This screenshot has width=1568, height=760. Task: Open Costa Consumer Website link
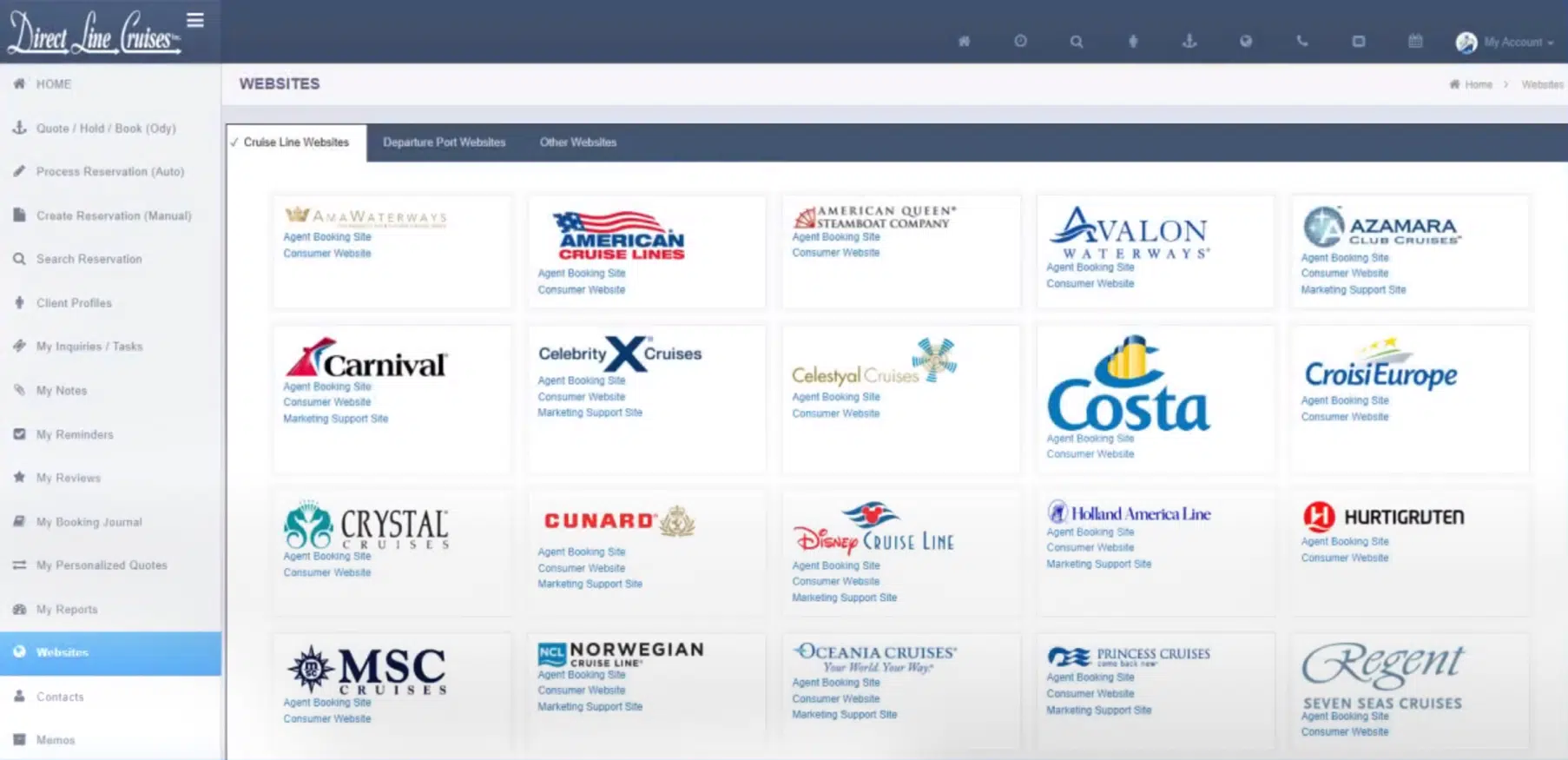coord(1090,454)
